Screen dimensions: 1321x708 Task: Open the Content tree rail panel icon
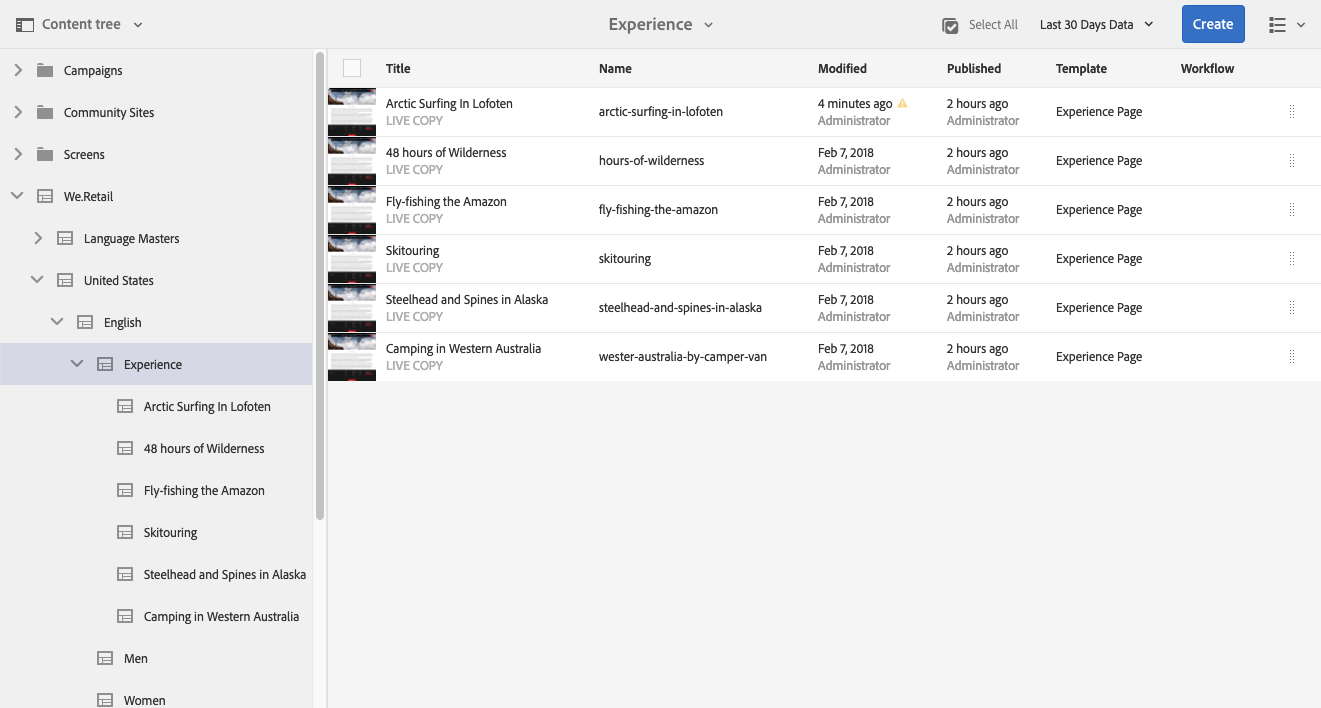pos(25,24)
